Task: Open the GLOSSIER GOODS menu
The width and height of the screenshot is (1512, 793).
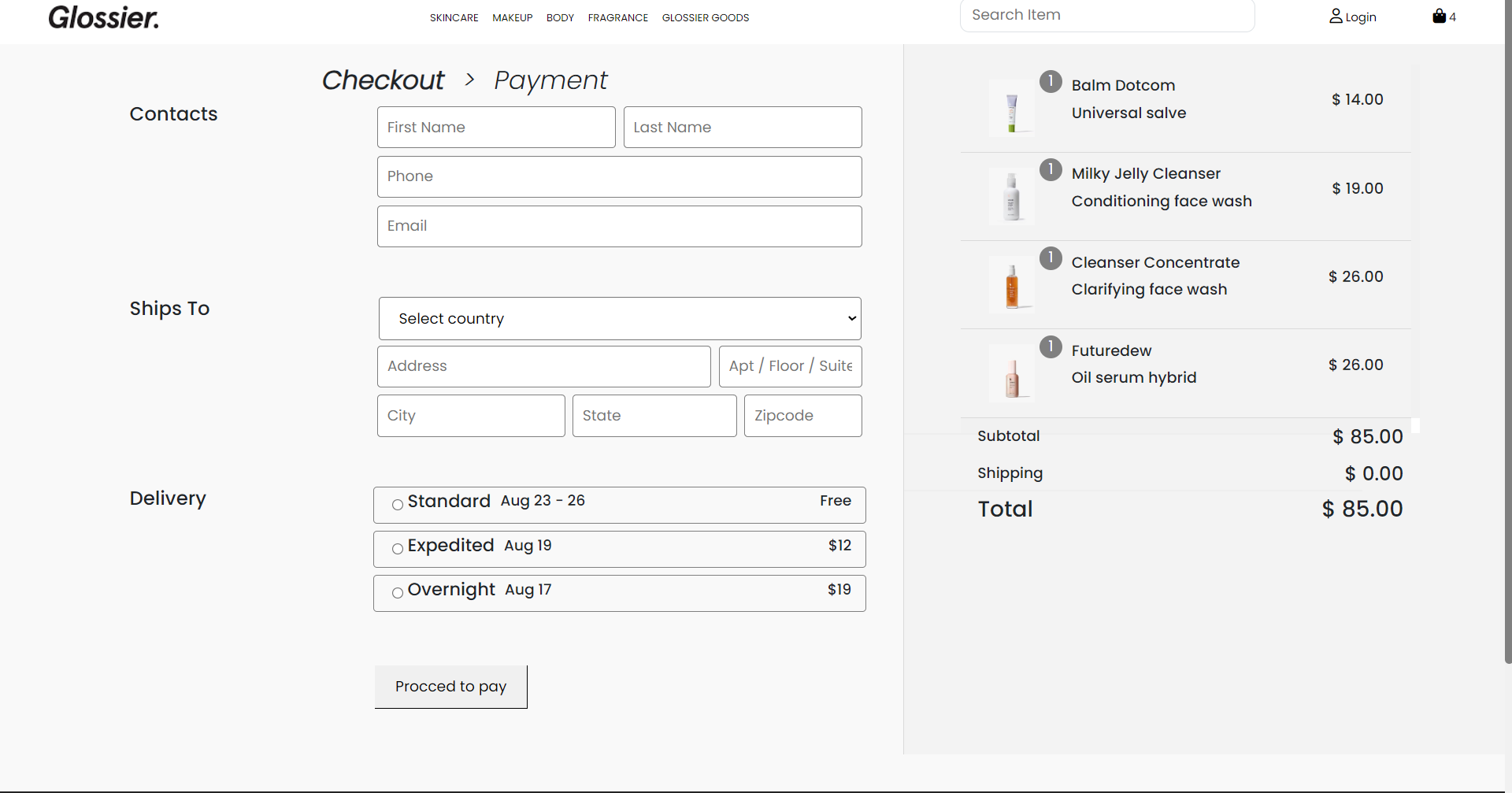Action: (705, 17)
